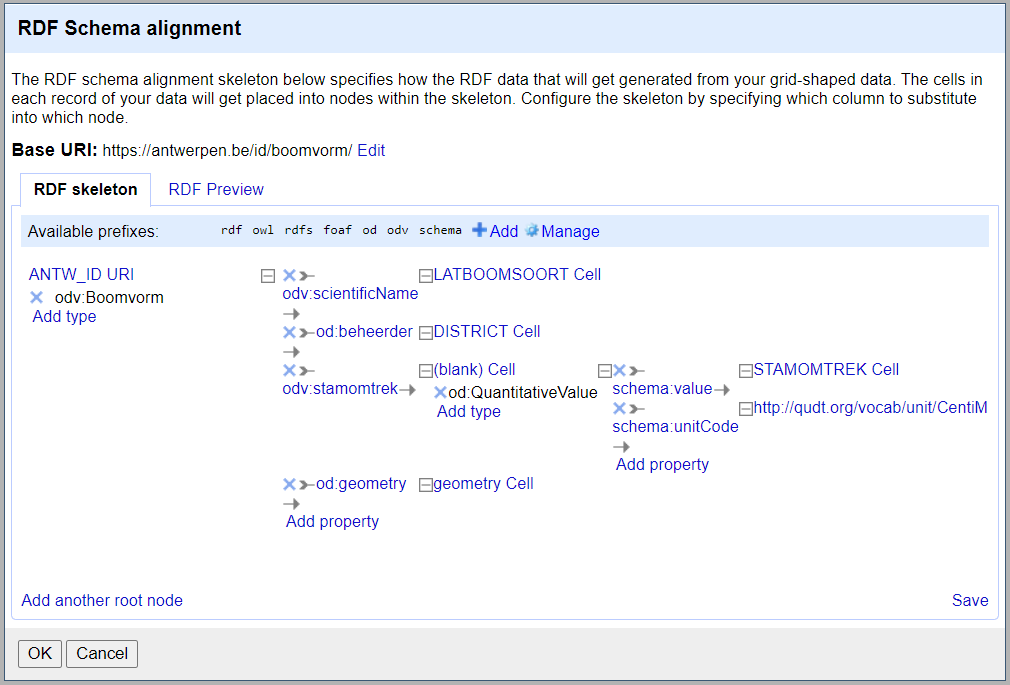Delete the od:beheerder property using X icon
The width and height of the screenshot is (1010, 685).
(x=289, y=332)
